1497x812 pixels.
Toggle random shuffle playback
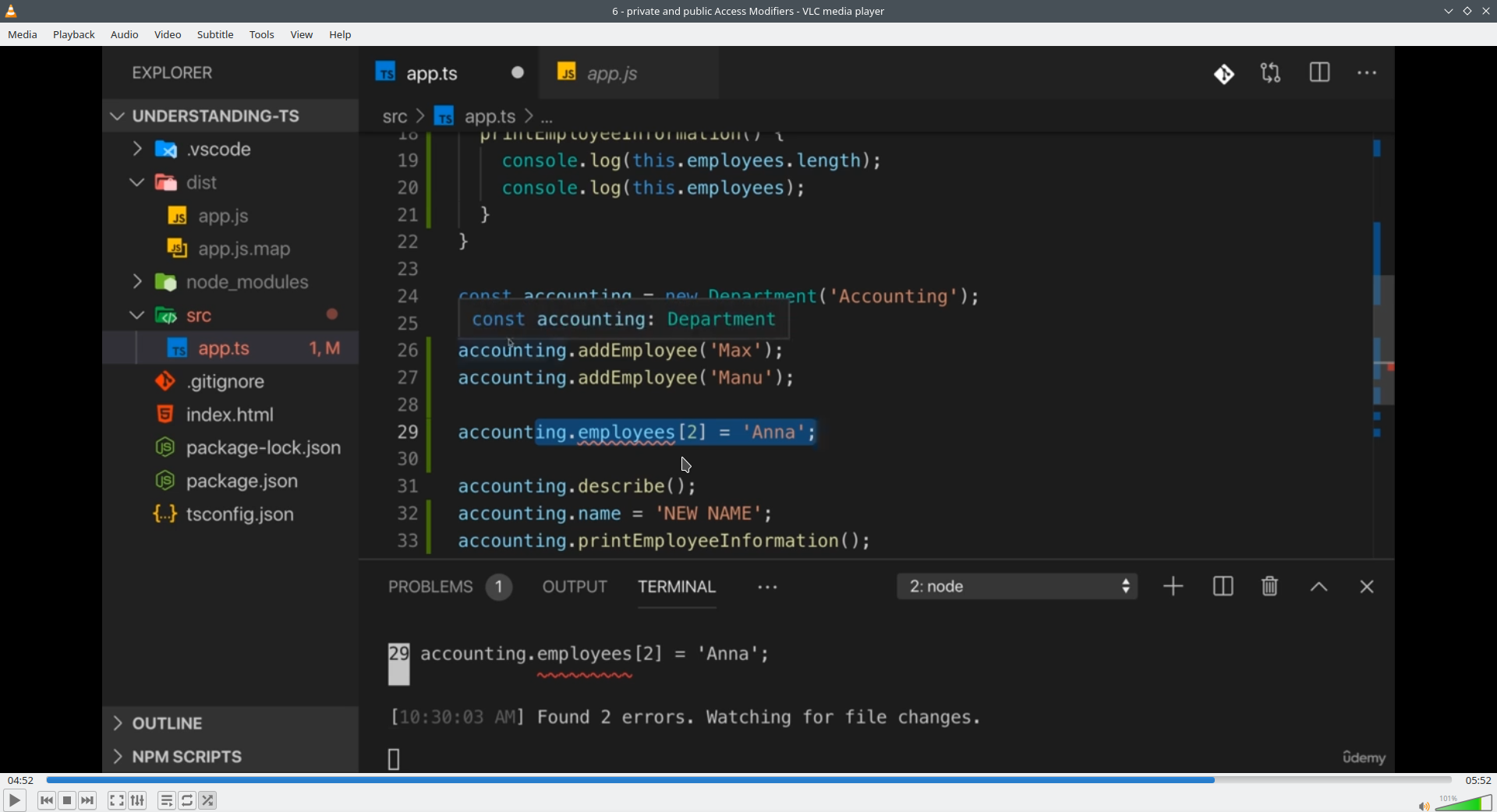208,800
